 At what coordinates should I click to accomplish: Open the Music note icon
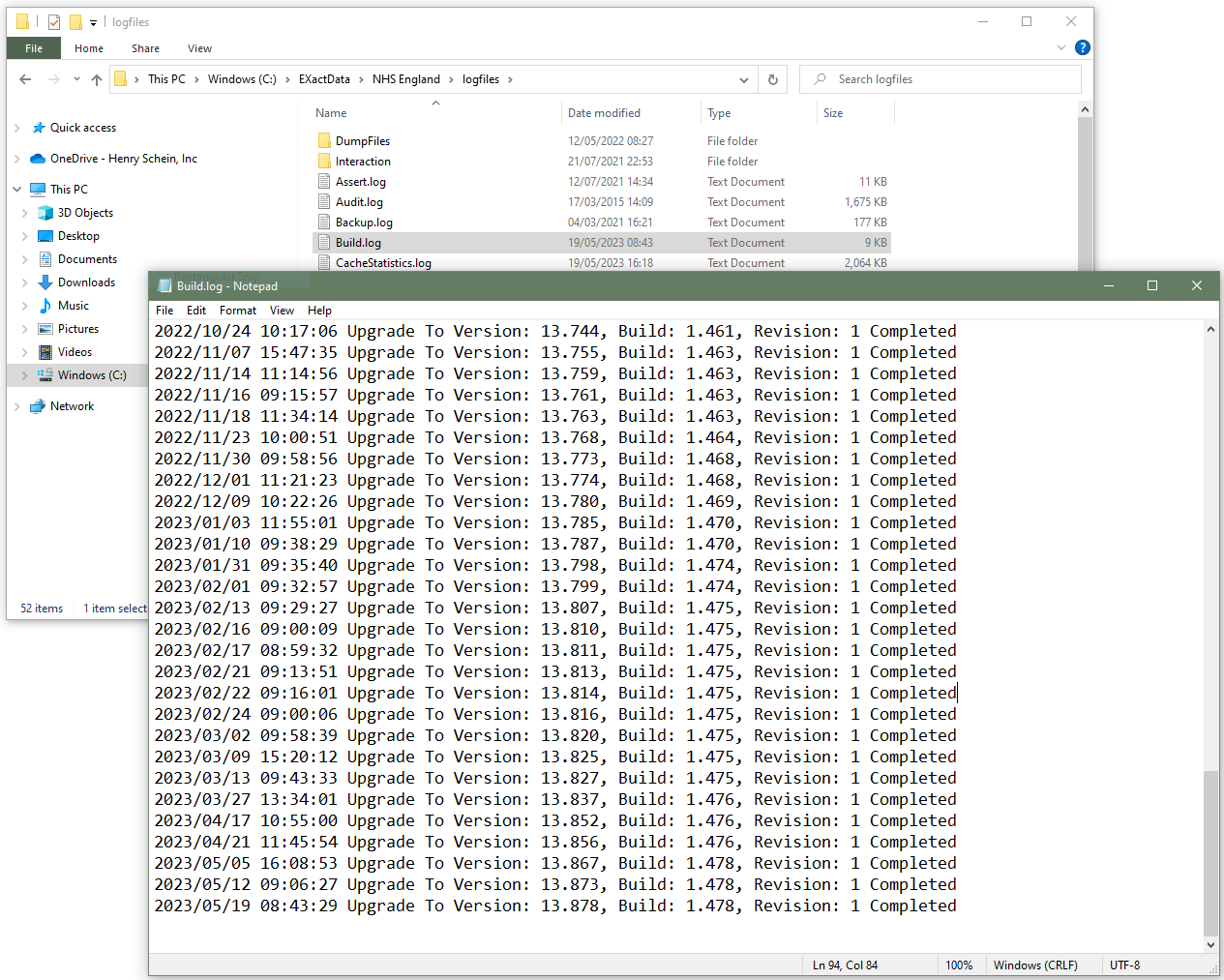point(45,306)
